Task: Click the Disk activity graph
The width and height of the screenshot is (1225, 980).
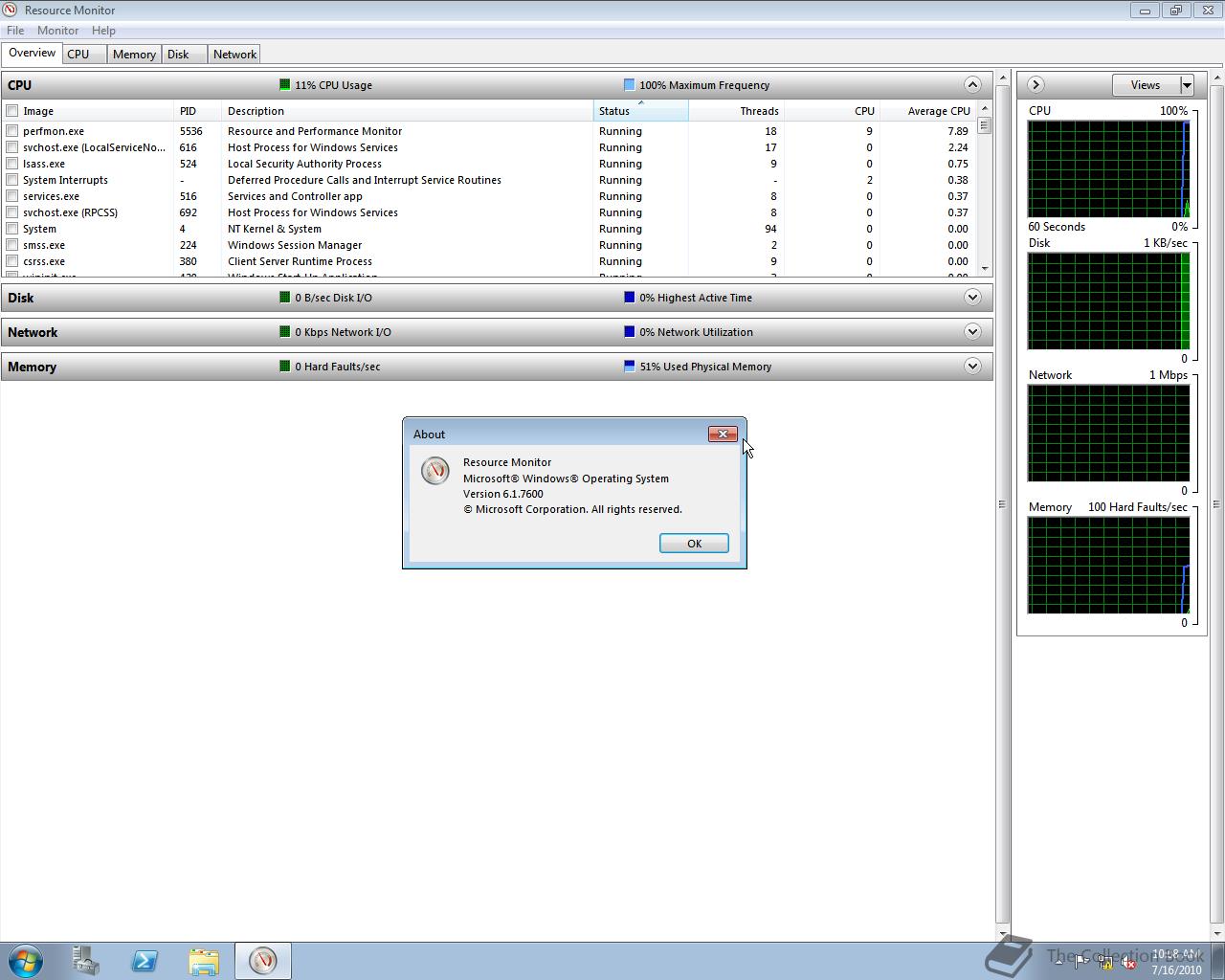Action: (1108, 301)
